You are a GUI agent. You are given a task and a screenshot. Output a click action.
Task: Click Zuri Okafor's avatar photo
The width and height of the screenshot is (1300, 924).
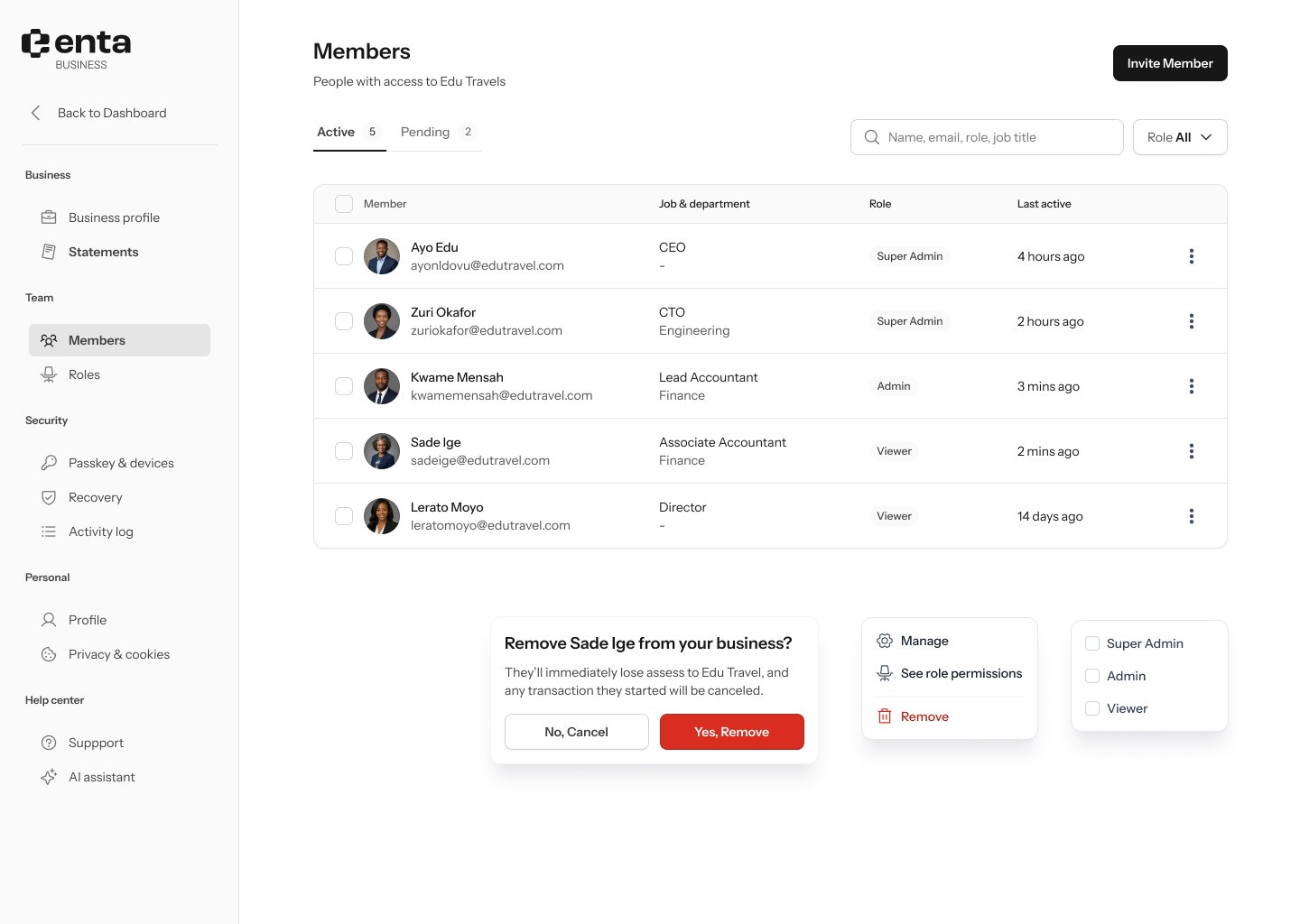pyautogui.click(x=382, y=321)
